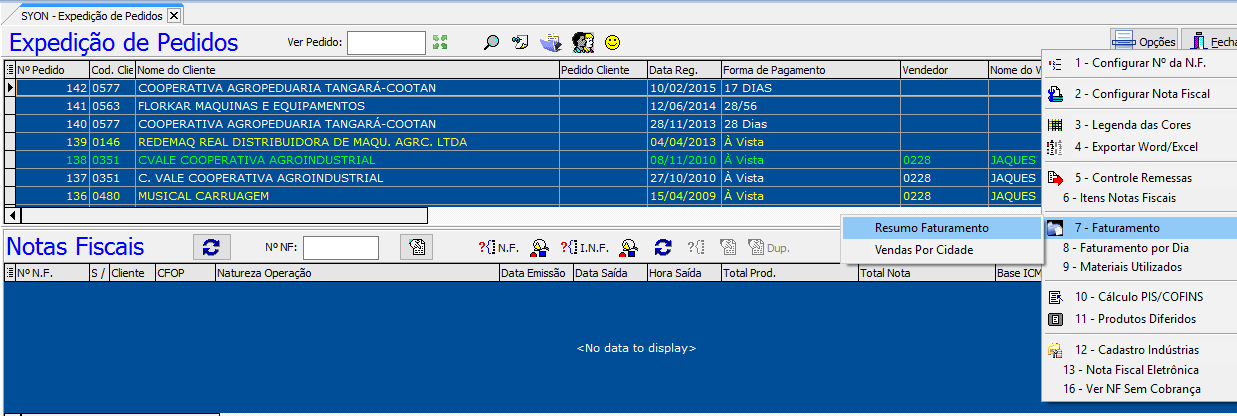
Task: Click the green expand arrows icon
Action: click(440, 42)
